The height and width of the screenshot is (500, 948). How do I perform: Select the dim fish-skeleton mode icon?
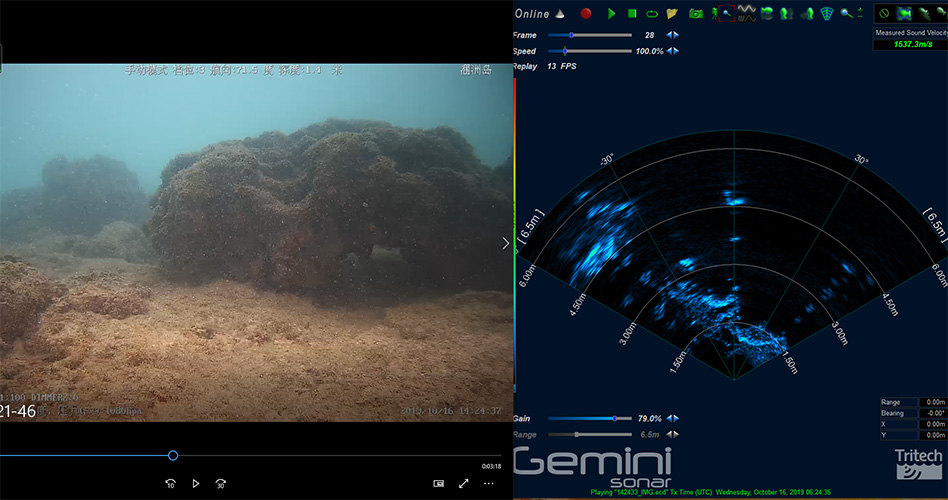pos(924,13)
